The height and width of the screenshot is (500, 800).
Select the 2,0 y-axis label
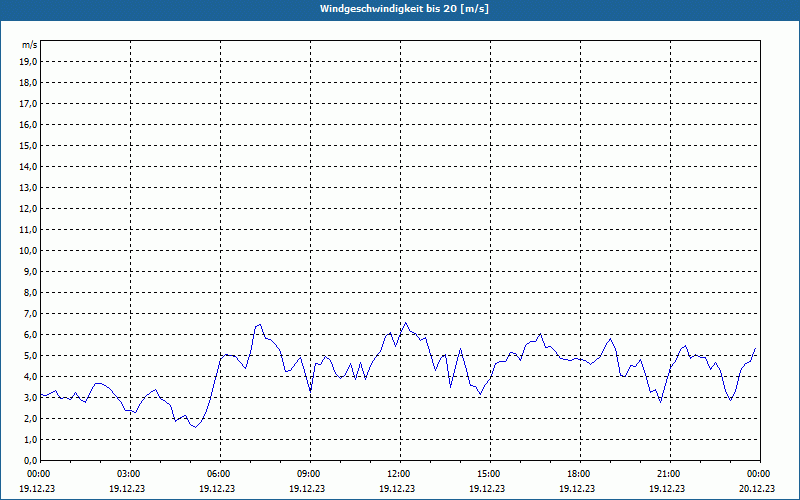tap(30, 419)
